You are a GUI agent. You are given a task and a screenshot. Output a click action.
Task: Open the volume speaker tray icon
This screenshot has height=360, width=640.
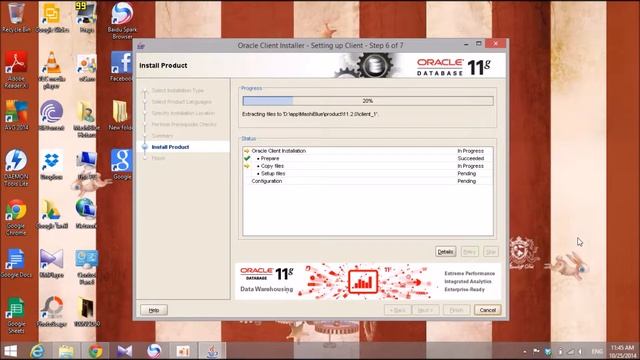580,351
